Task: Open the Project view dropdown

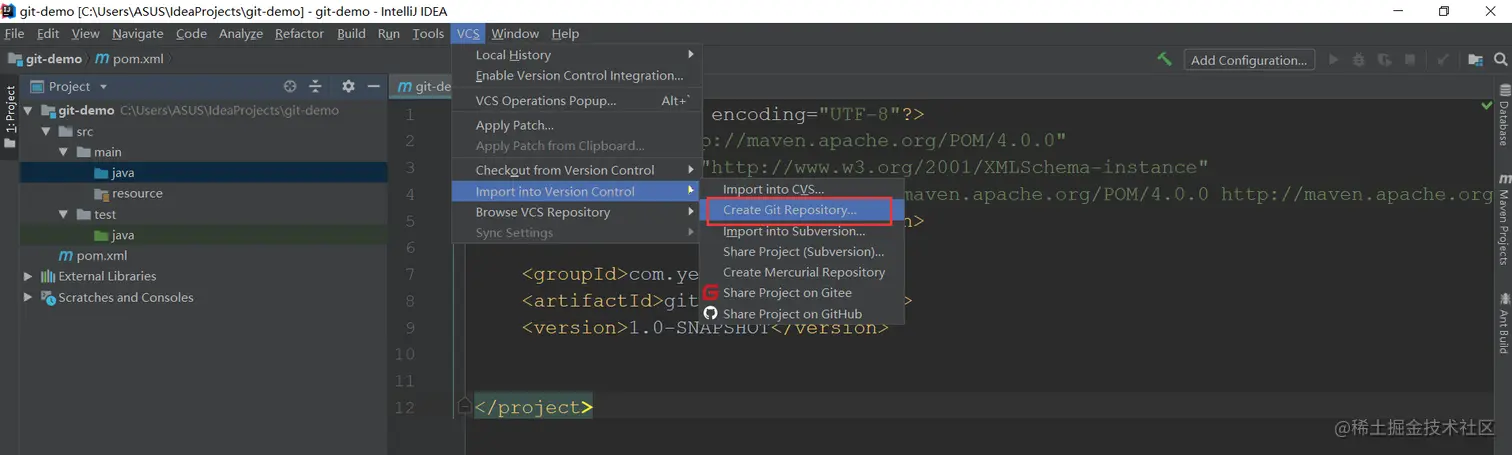Action: tap(69, 87)
